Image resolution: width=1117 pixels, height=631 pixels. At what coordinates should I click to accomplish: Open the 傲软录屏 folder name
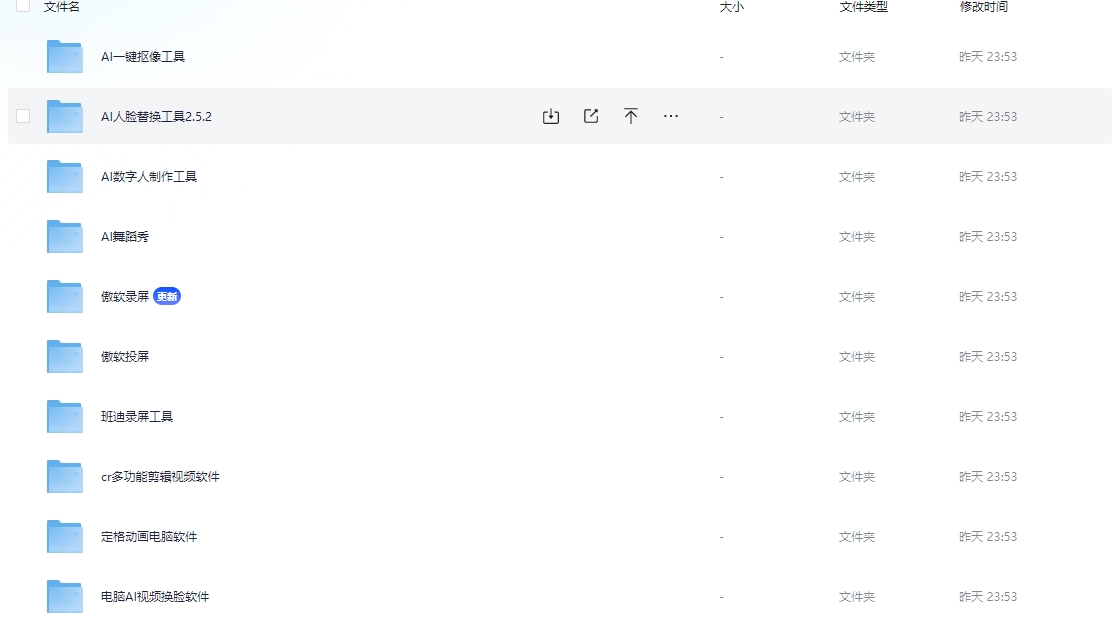pyautogui.click(x=125, y=297)
